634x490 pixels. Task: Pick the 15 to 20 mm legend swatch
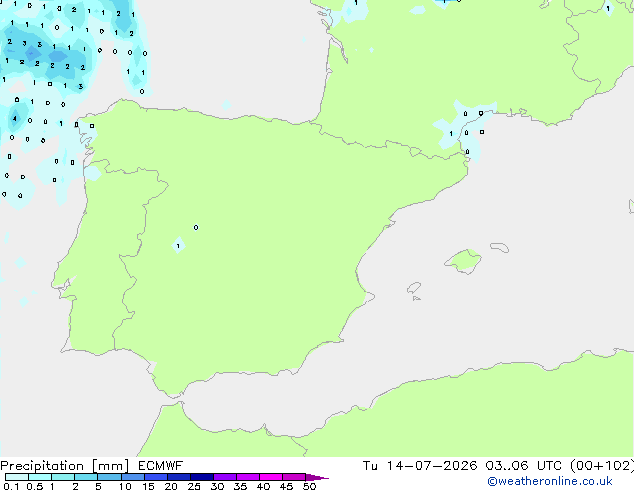tap(155, 477)
